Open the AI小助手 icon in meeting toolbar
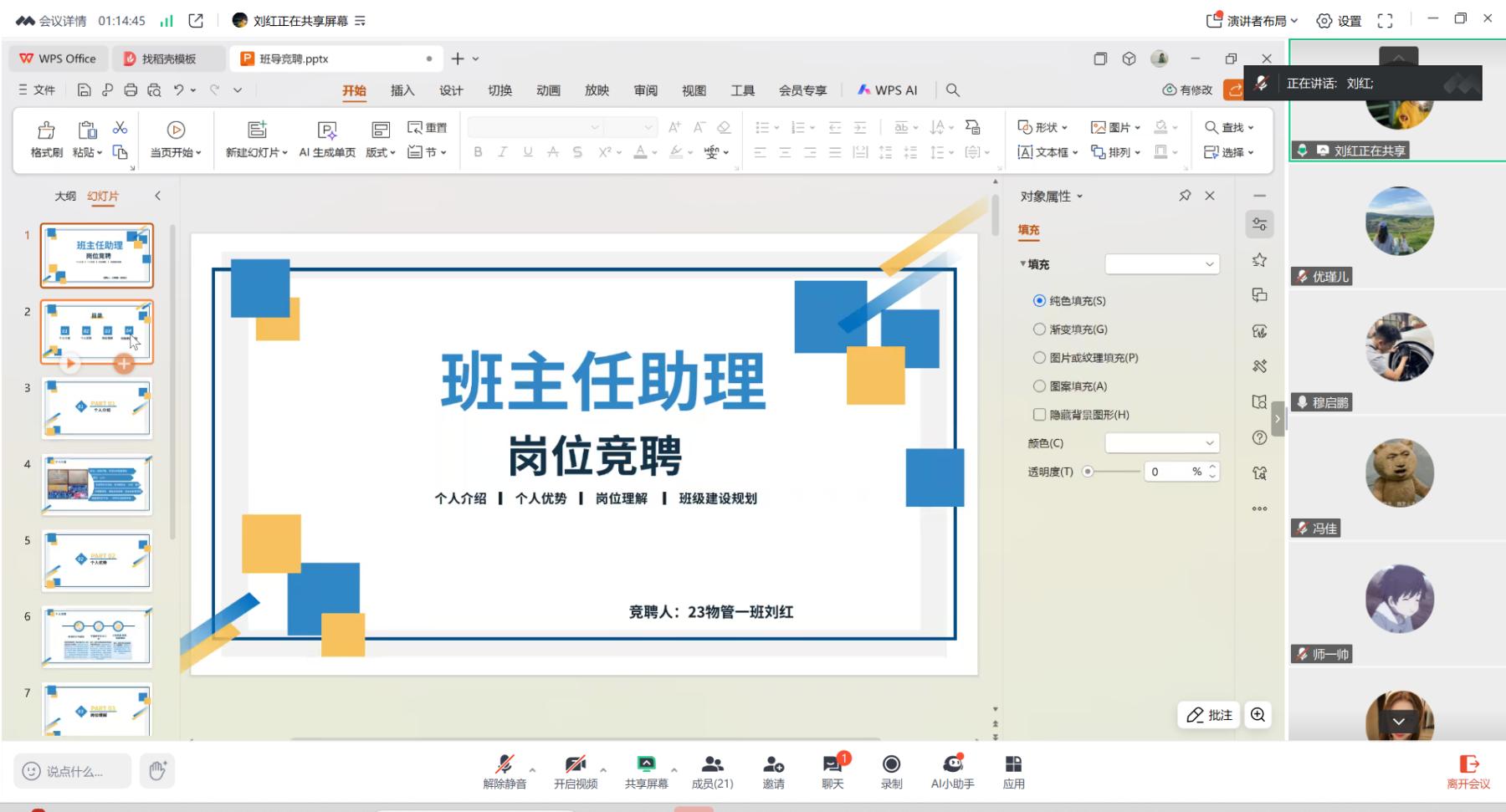This screenshot has width=1506, height=812. coord(952,764)
